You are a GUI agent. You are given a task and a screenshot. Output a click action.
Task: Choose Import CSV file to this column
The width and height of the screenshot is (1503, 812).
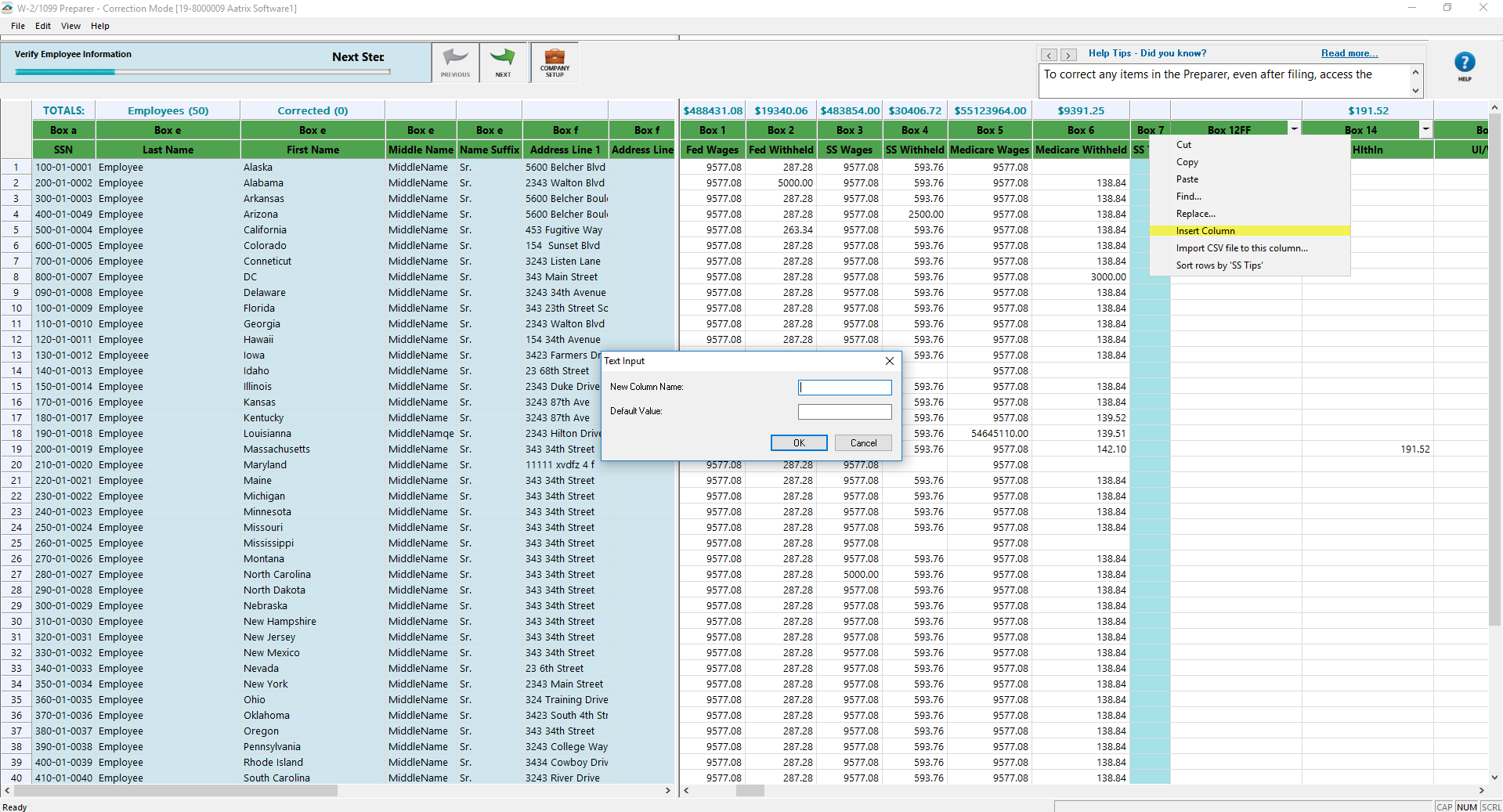point(1241,248)
